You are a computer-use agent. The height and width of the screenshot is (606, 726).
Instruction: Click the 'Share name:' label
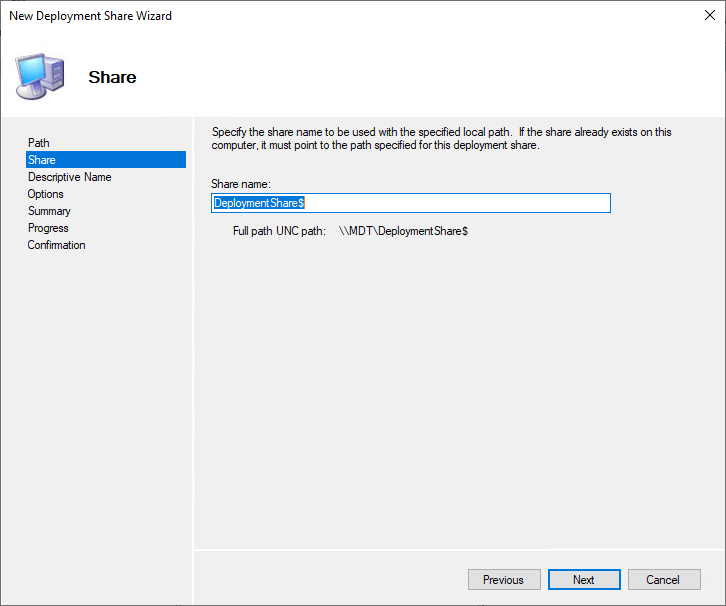point(241,183)
